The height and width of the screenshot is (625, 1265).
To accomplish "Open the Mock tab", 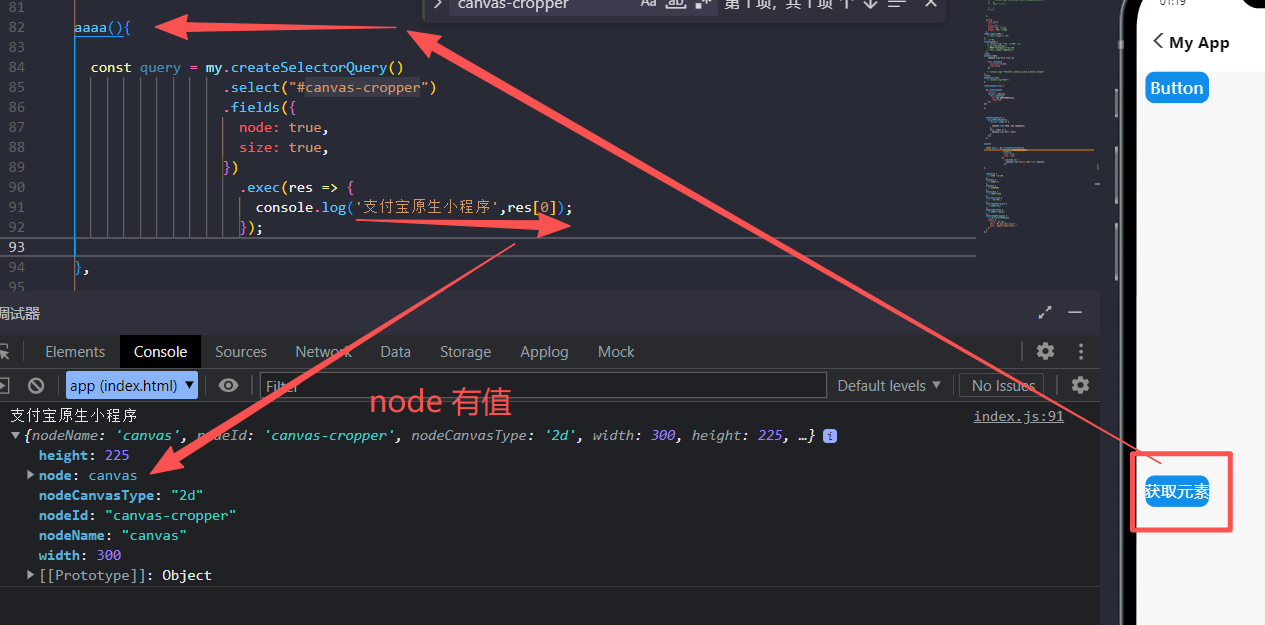I will point(616,352).
